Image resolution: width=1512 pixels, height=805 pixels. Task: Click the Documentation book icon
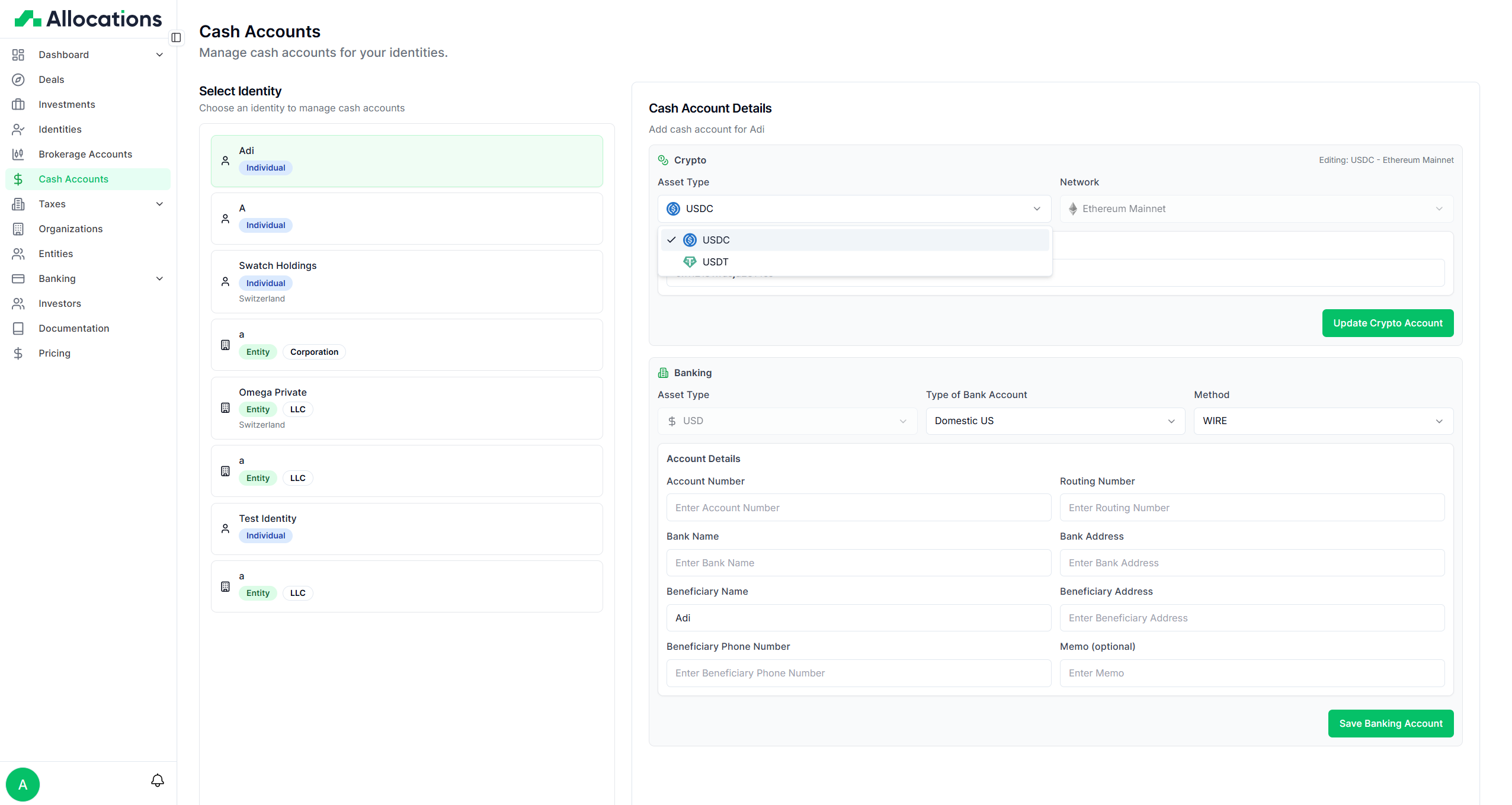18,328
